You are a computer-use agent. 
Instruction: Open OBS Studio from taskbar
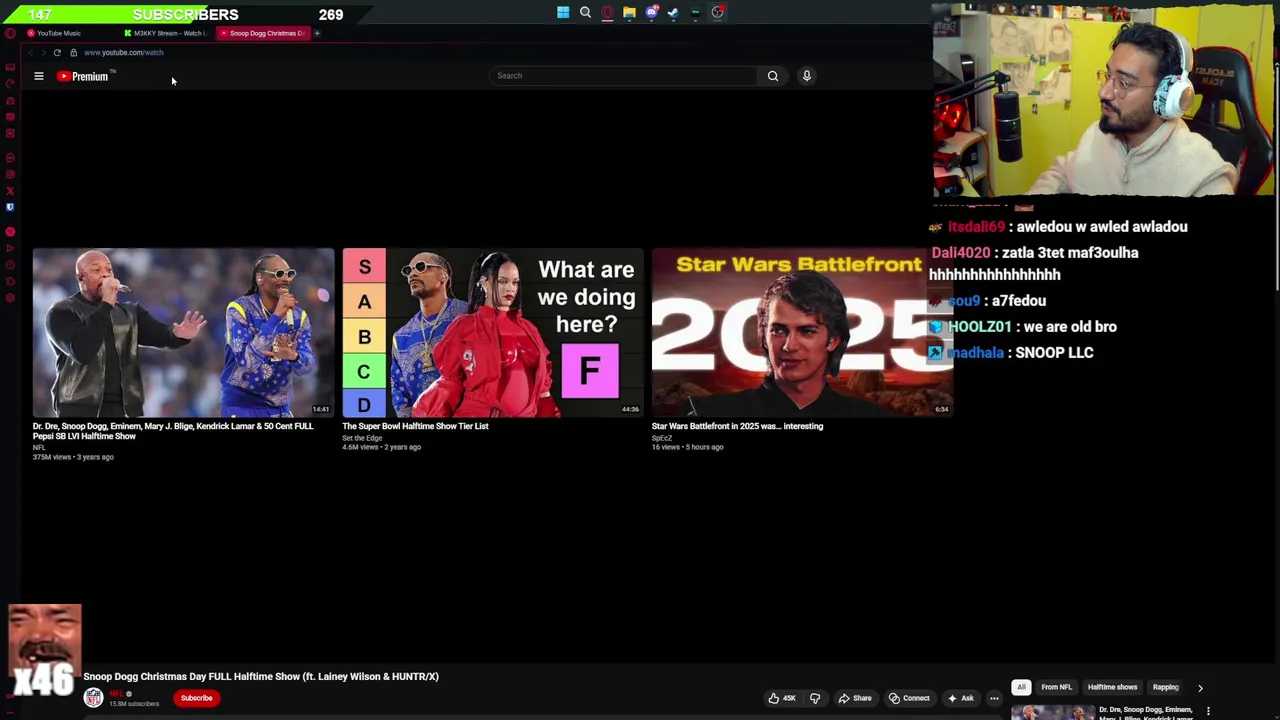[717, 12]
